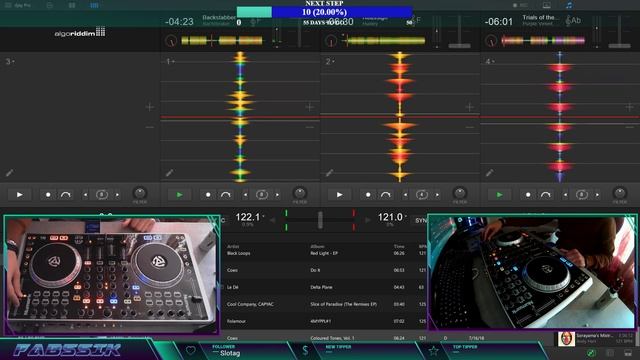Zoom in waveform with plus on deck 1

(309, 107)
